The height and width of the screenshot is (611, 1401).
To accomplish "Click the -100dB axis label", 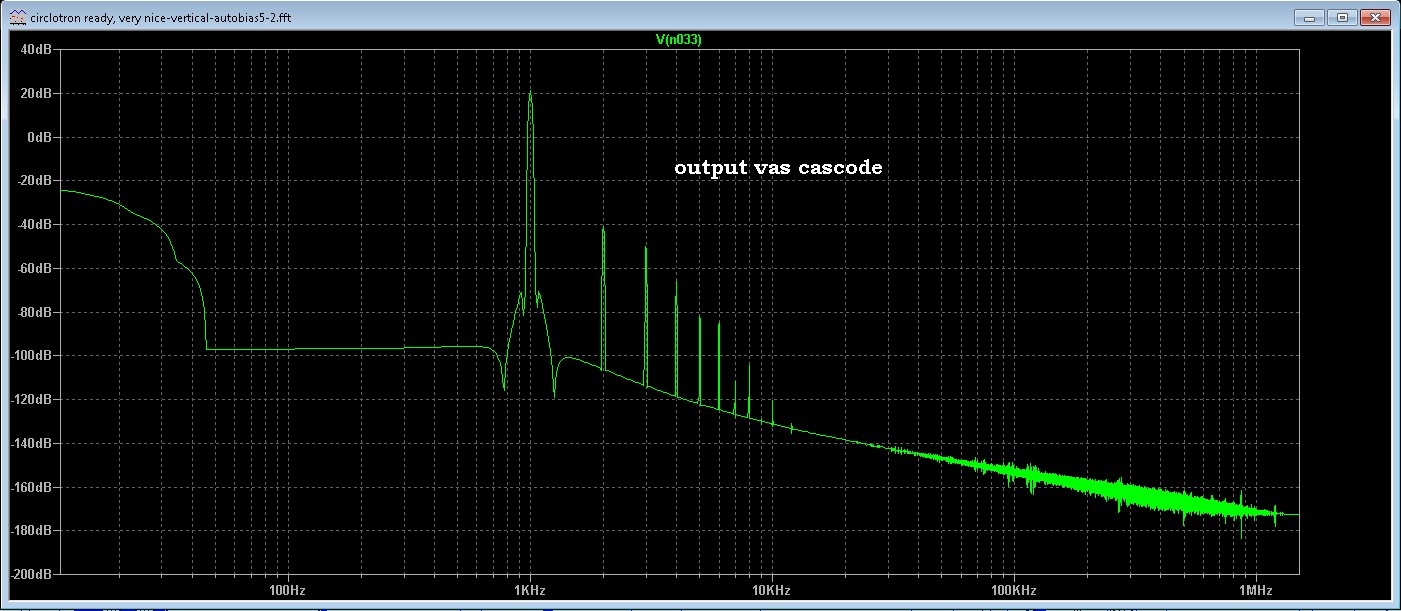I will coord(32,356).
